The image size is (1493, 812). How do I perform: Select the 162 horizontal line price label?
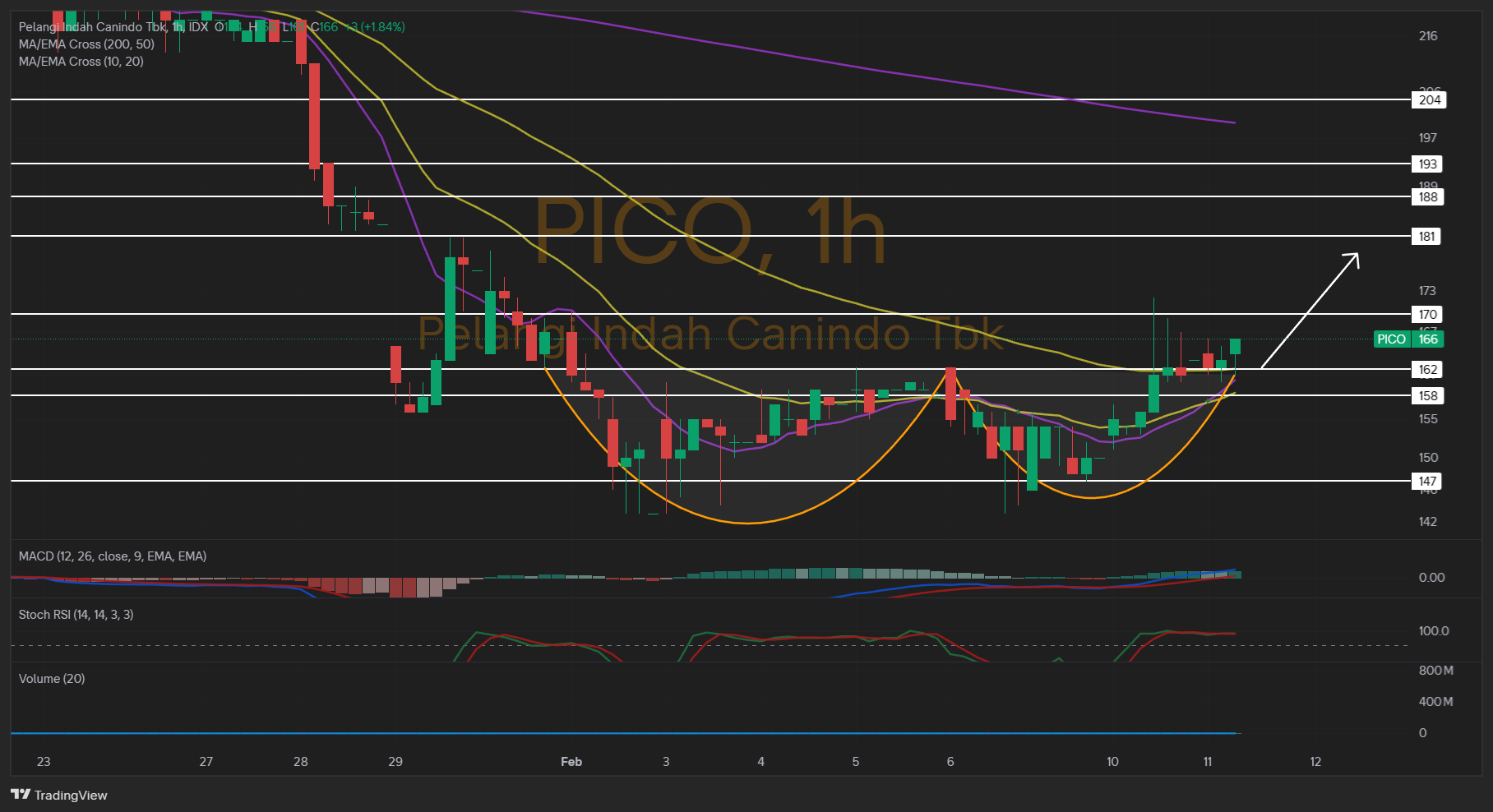click(x=1427, y=370)
